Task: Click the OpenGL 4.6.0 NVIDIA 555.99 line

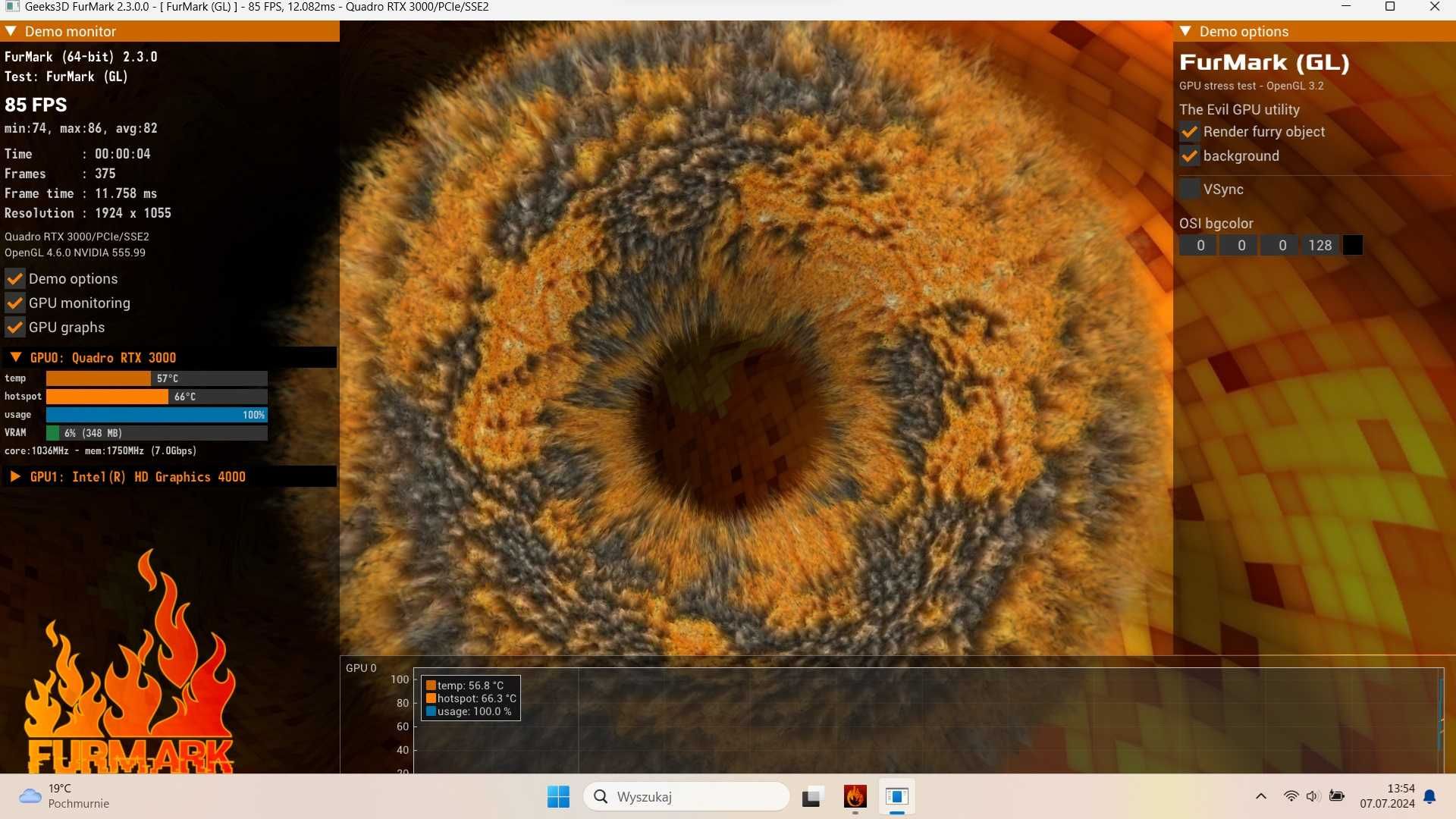Action: click(75, 253)
